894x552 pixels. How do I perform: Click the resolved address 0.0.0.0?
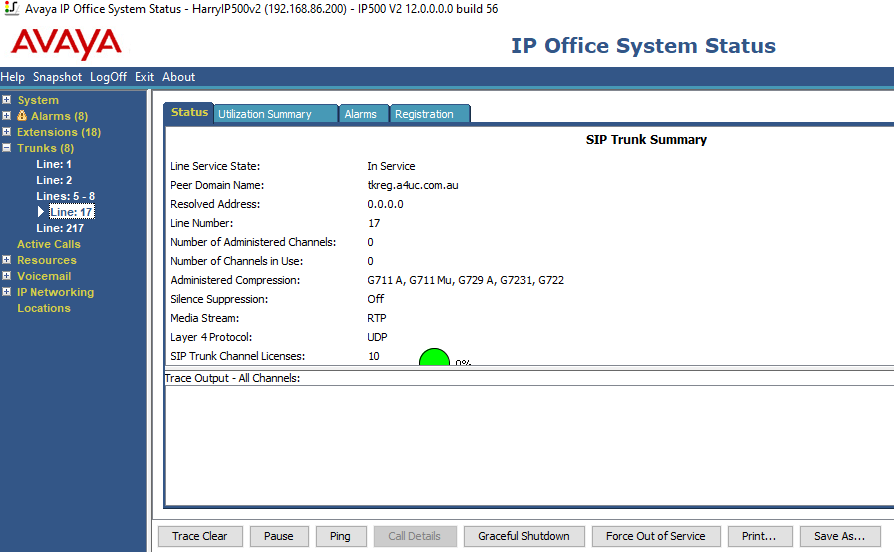385,204
